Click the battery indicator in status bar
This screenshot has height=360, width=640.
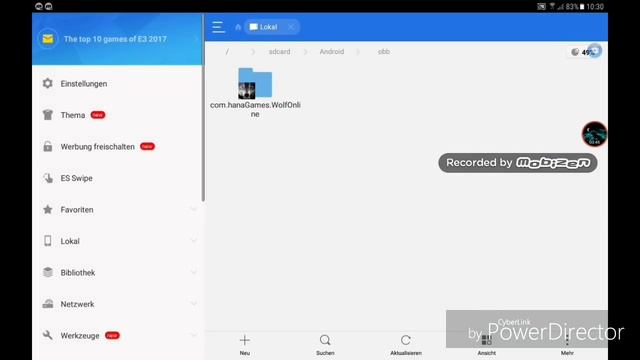click(582, 7)
